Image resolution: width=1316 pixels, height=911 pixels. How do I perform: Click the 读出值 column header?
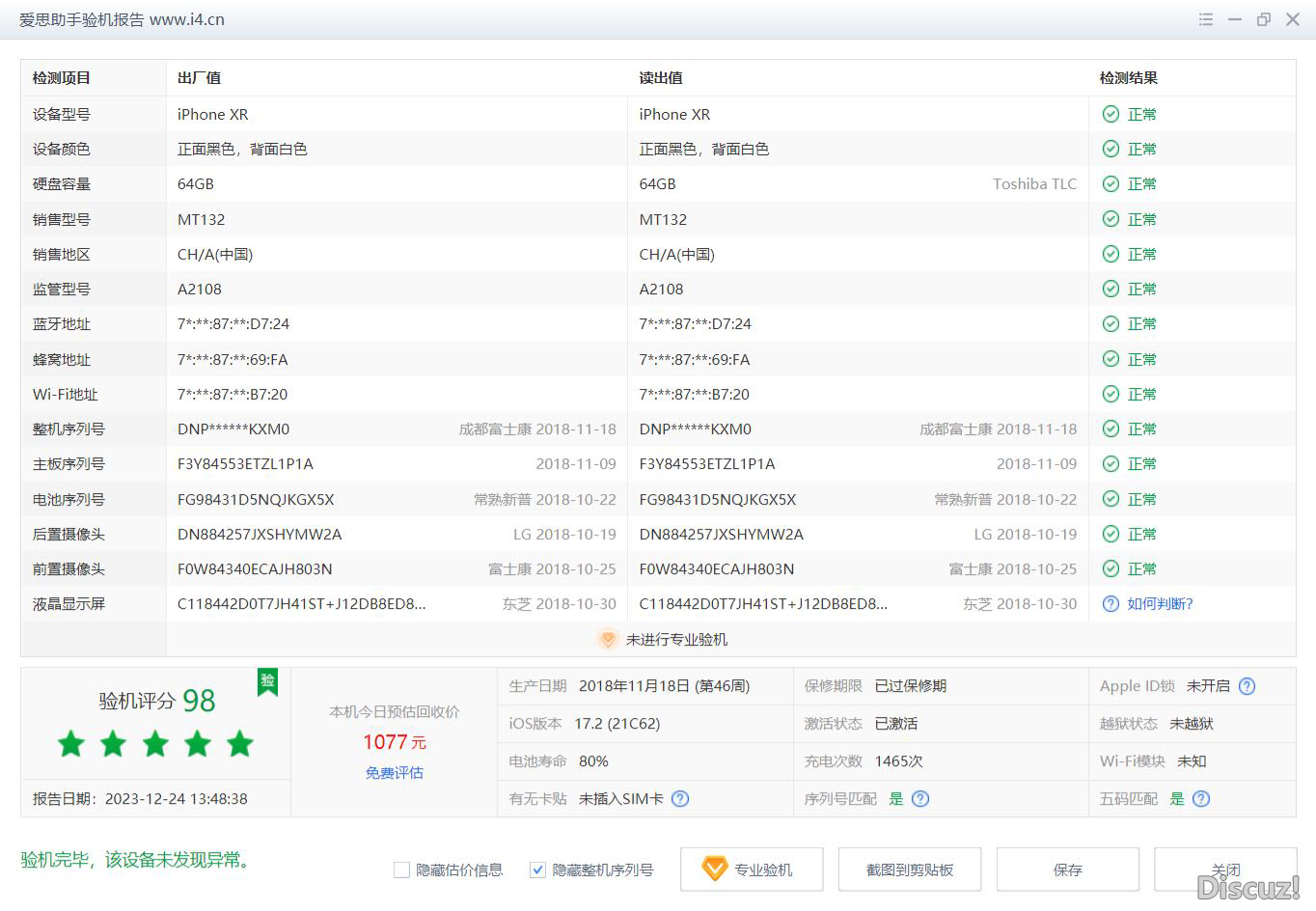(x=661, y=78)
